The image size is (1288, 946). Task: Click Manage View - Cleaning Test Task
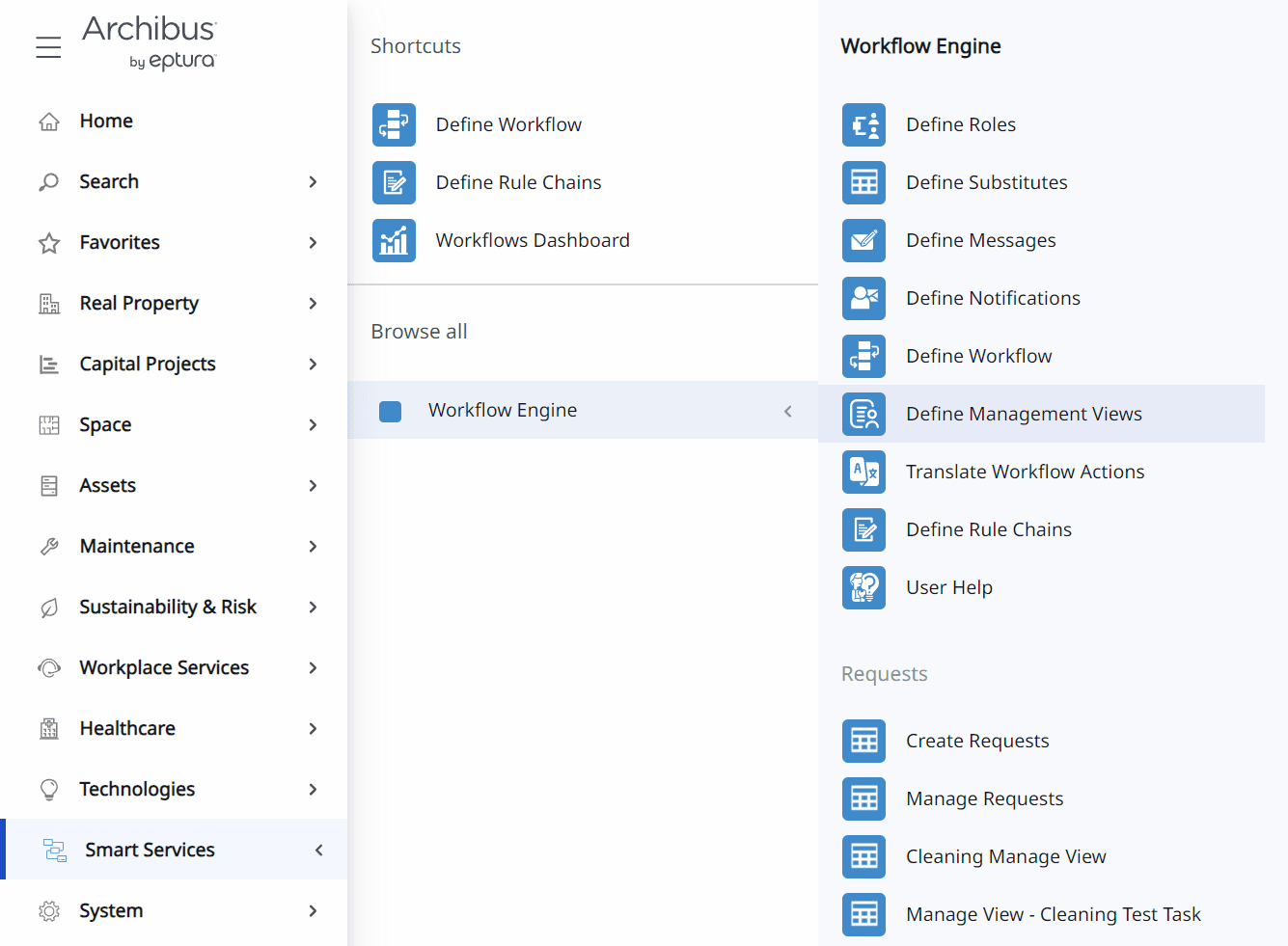(x=1053, y=914)
